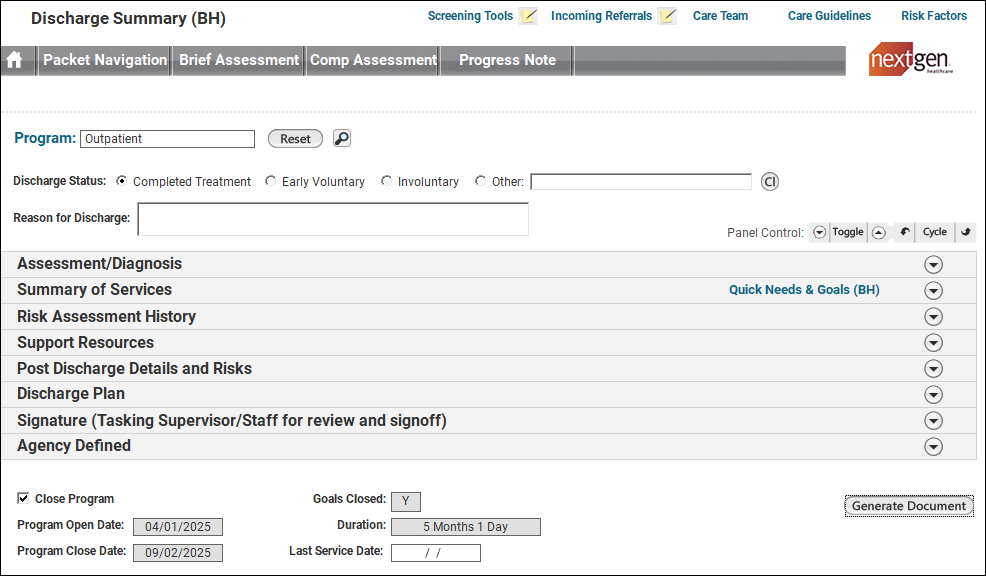This screenshot has height=576, width=986.
Task: Click the Cl clear icon beside Other field
Action: click(x=769, y=182)
